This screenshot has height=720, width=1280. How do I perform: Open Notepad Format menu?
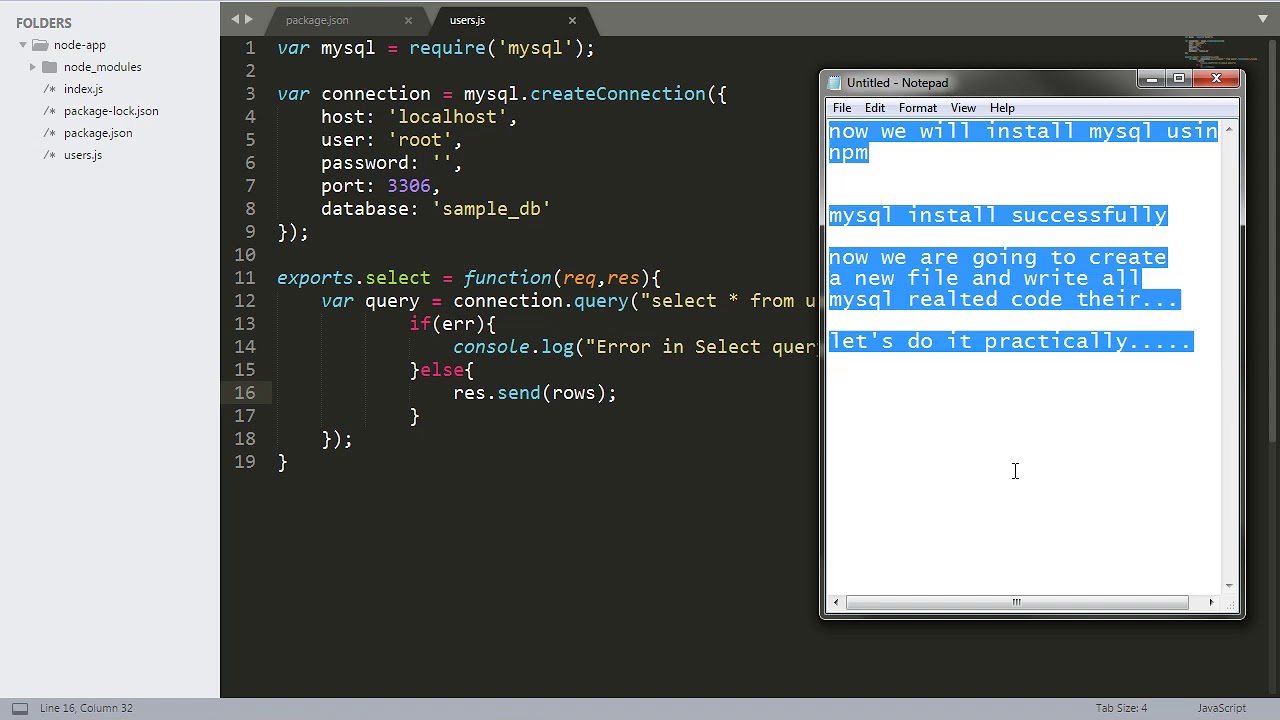coord(917,108)
